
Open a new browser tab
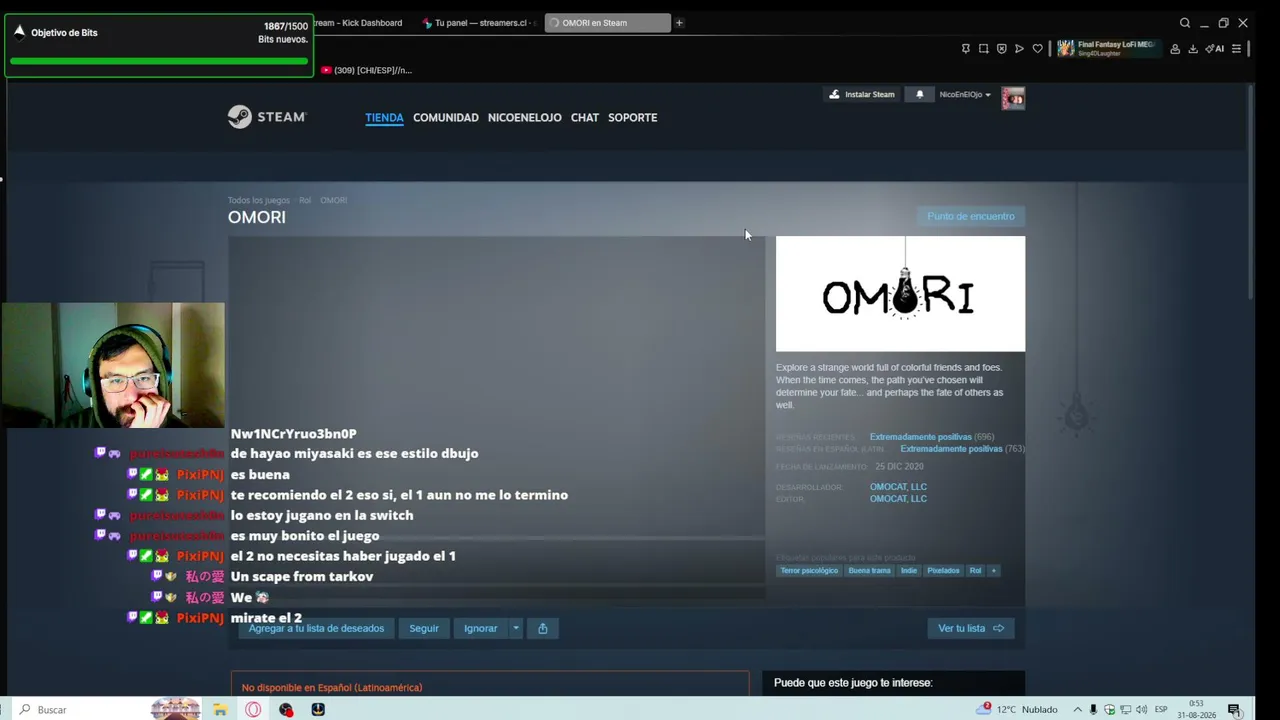679,23
